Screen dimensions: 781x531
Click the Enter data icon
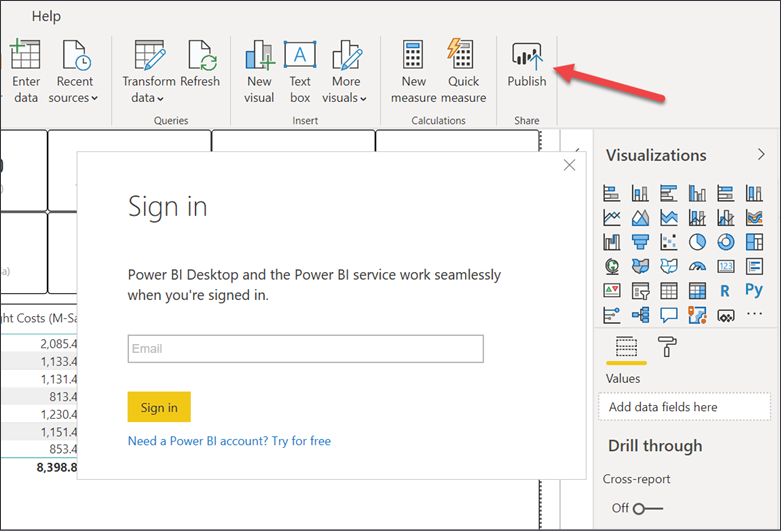point(25,54)
